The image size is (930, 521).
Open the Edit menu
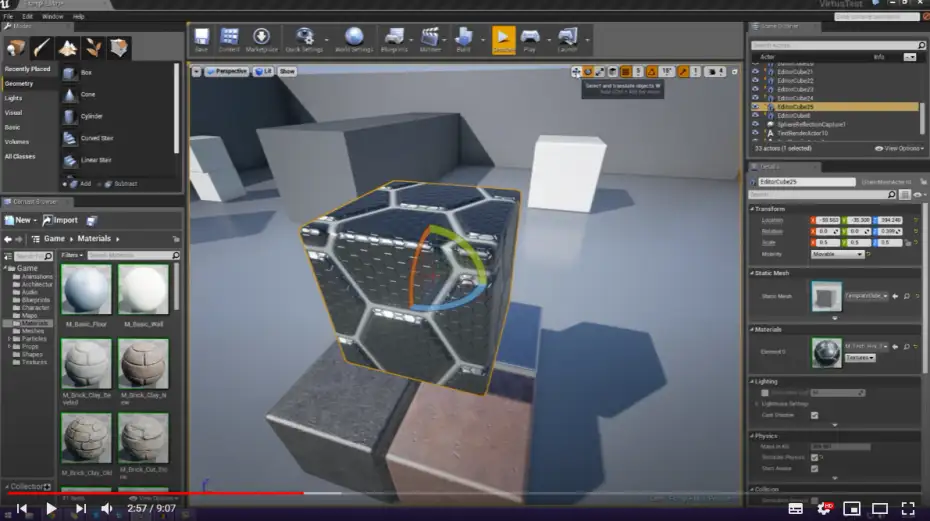(27, 17)
